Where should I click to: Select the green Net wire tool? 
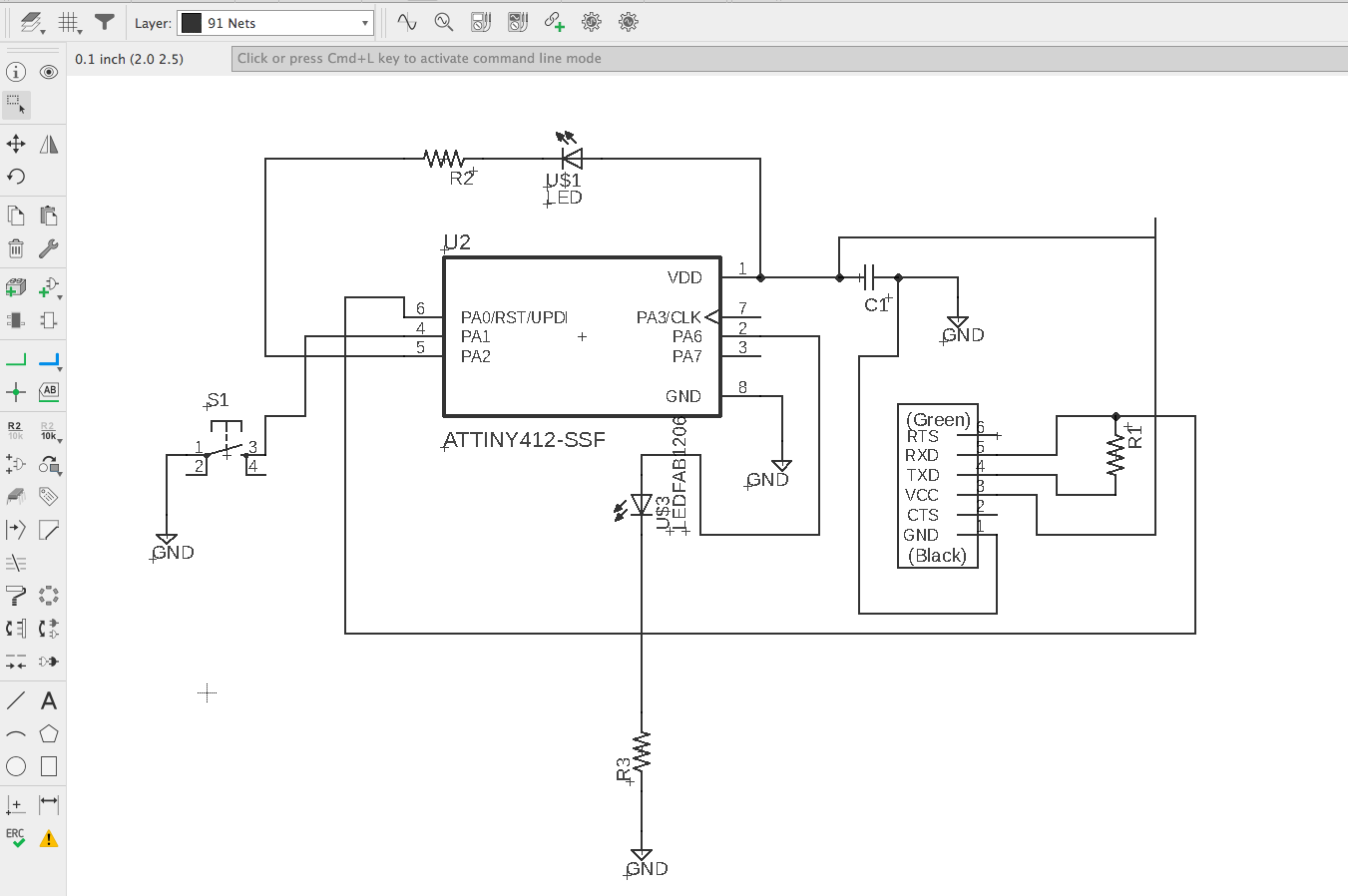click(x=16, y=360)
